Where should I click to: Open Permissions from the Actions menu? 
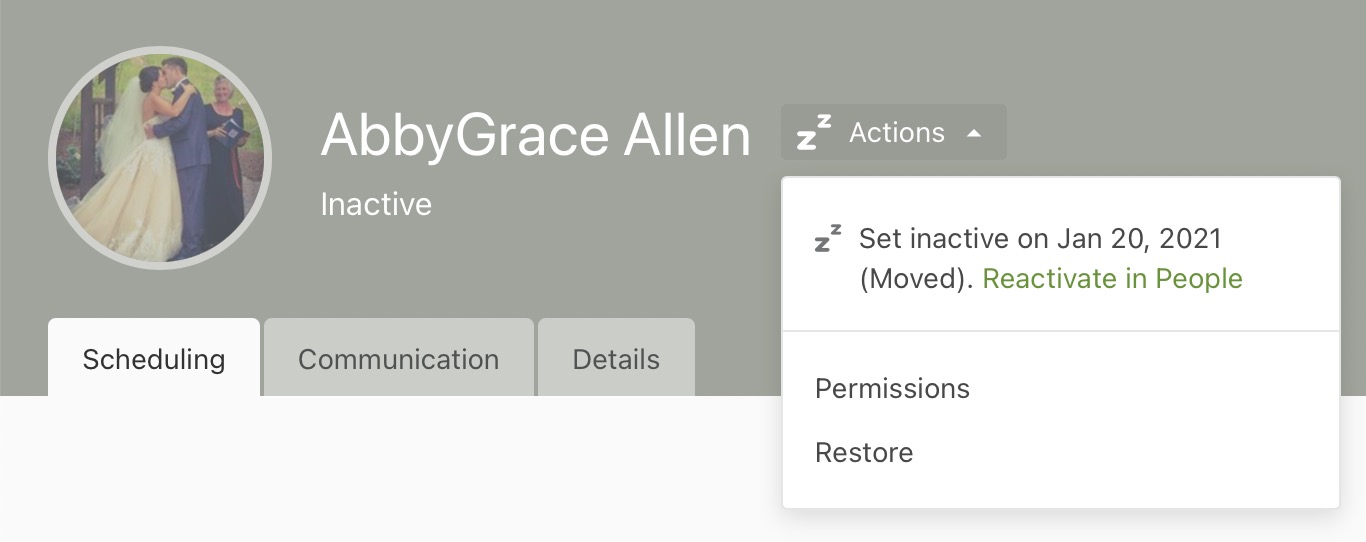pyautogui.click(x=892, y=388)
